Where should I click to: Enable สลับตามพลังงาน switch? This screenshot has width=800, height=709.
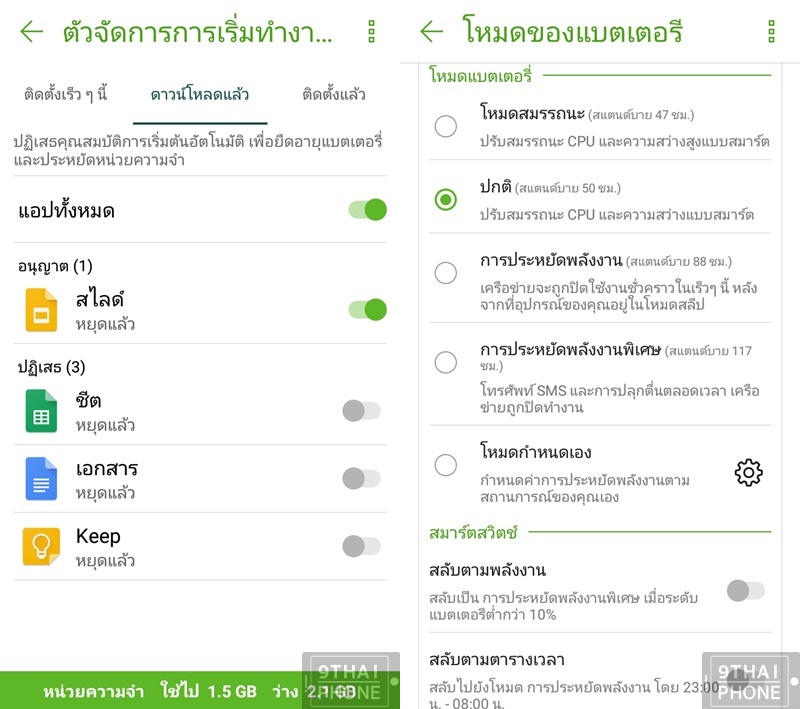point(746,591)
